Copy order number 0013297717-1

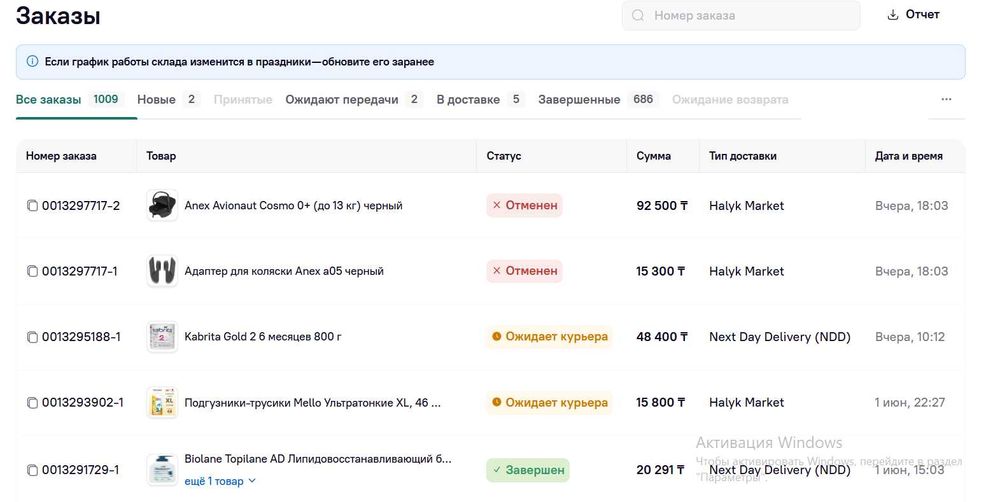pos(32,271)
